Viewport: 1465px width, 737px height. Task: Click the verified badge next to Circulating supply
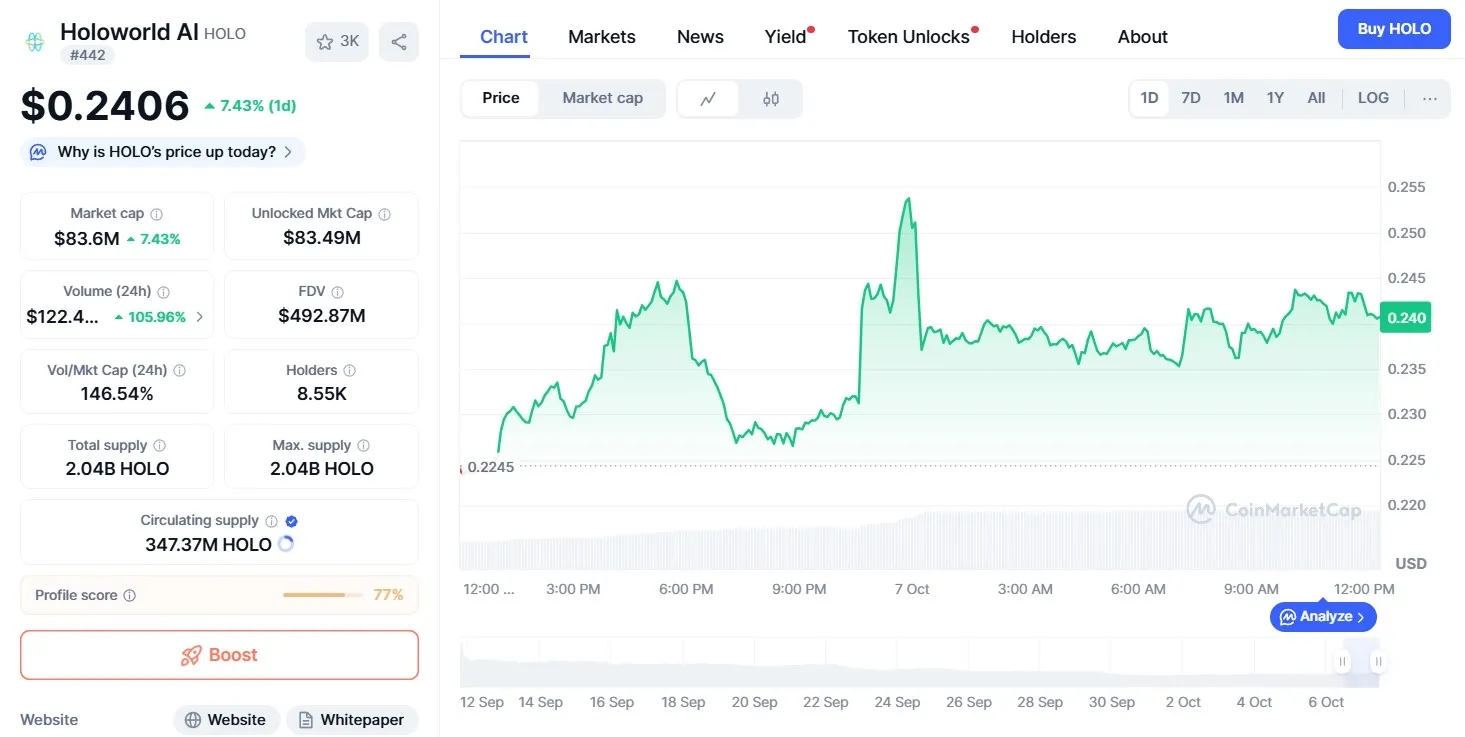click(x=290, y=519)
